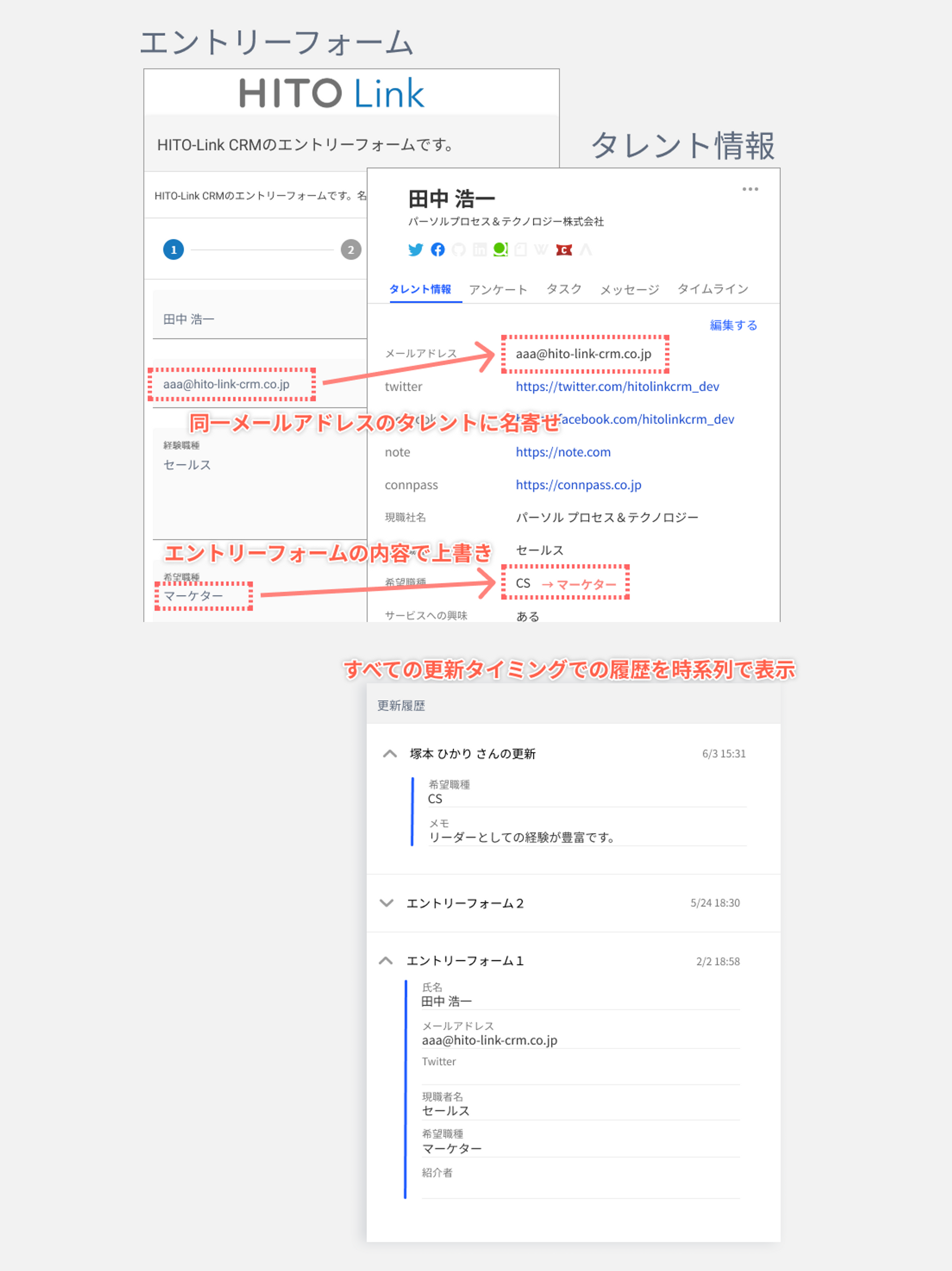This screenshot has width=952, height=1271.
Task: Click the greyed-out GitHub icon
Action: click(458, 249)
